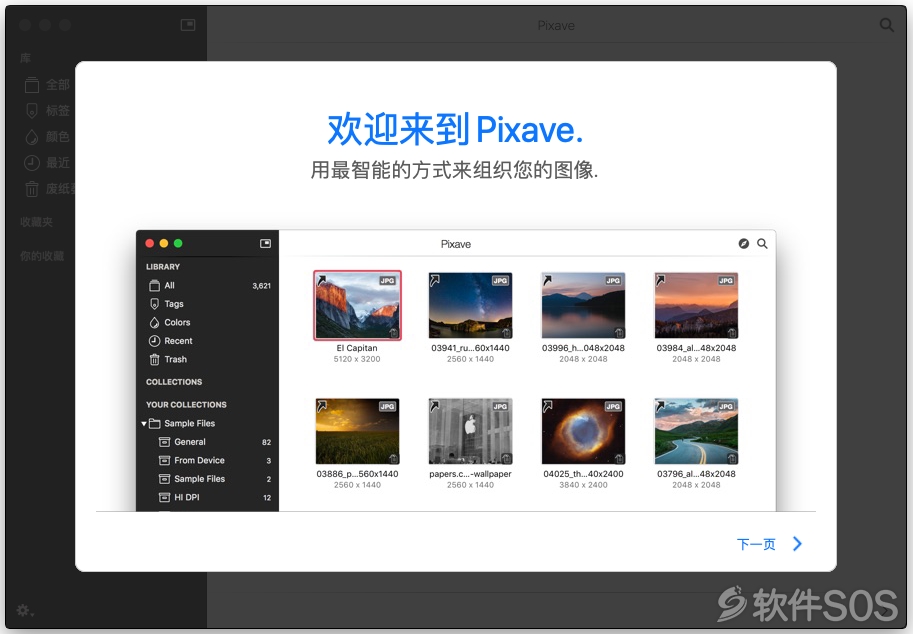Click the magnifier icon in preview toolbar
Image resolution: width=913 pixels, height=634 pixels.
(762, 244)
